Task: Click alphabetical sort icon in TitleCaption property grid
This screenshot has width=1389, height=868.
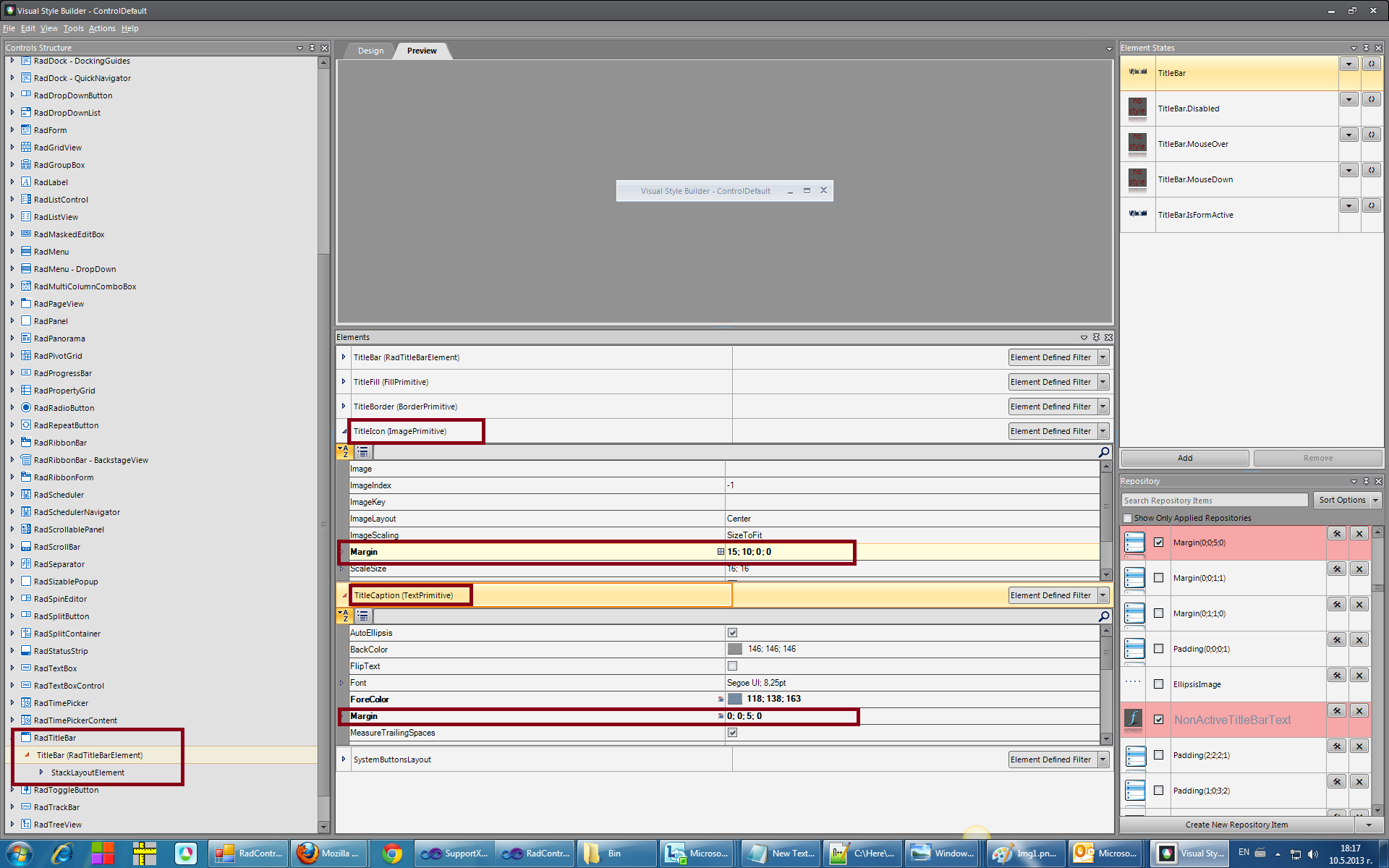Action: [x=344, y=616]
